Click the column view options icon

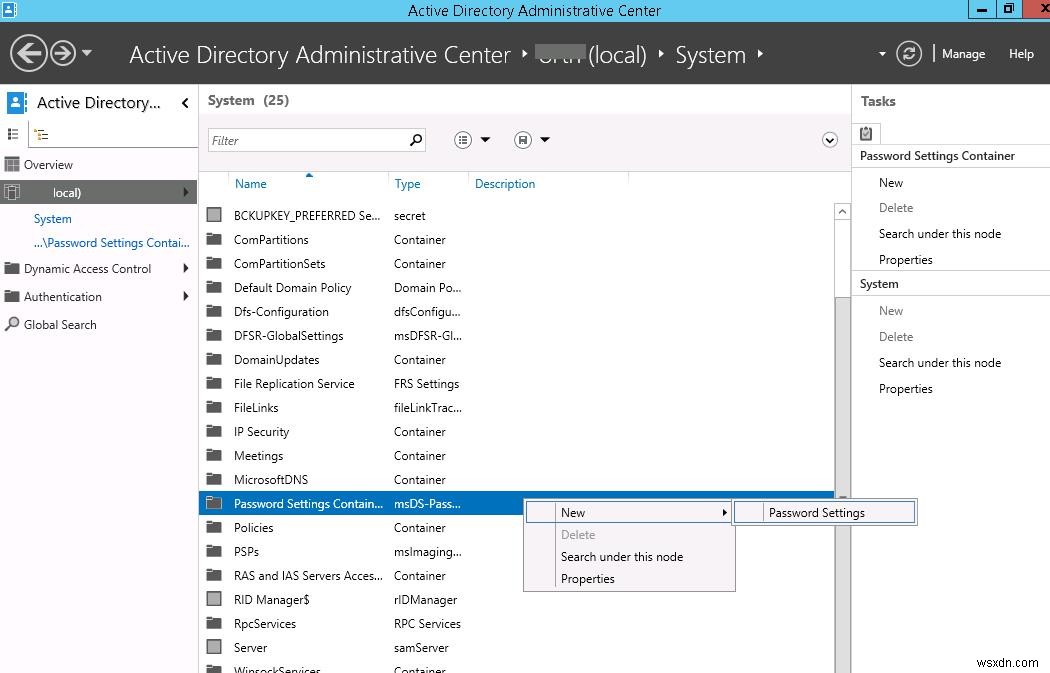462,139
